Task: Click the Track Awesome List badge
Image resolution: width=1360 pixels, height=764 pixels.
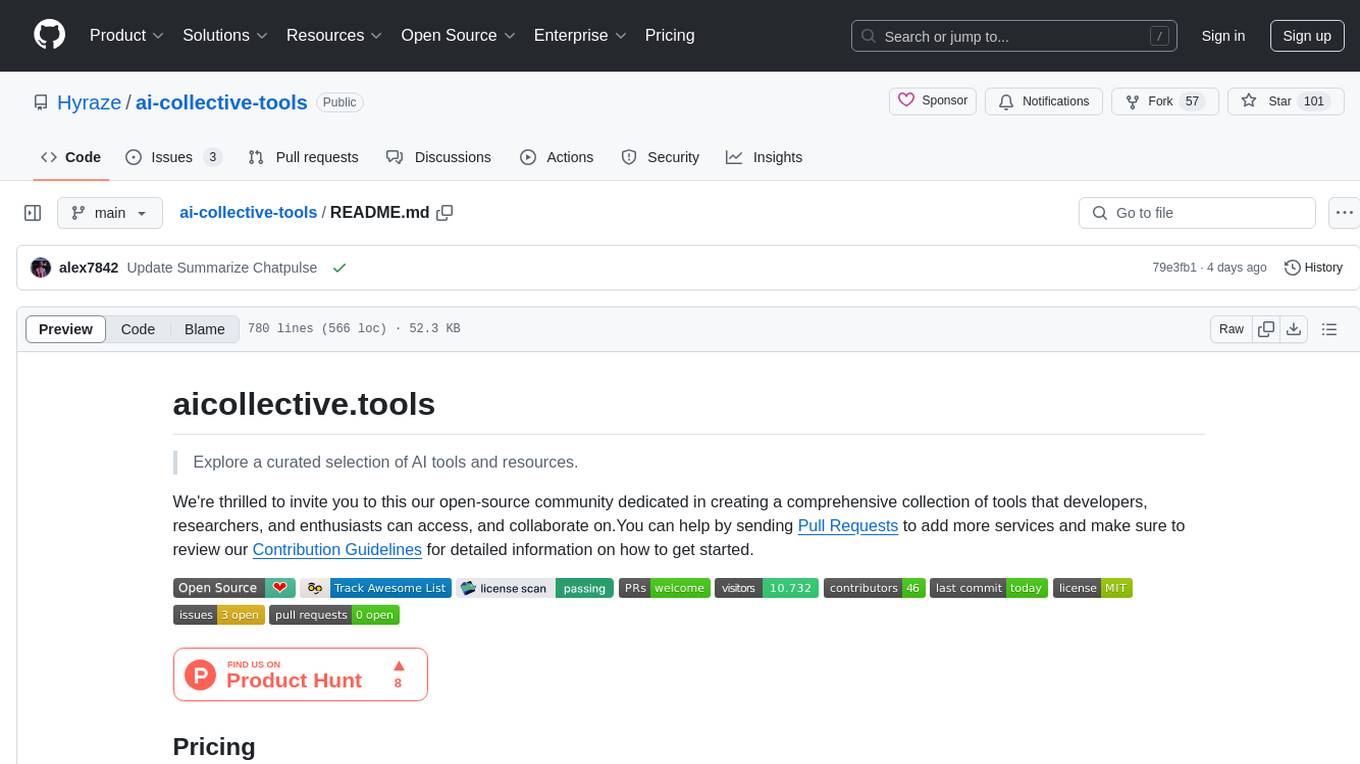Action: click(376, 588)
